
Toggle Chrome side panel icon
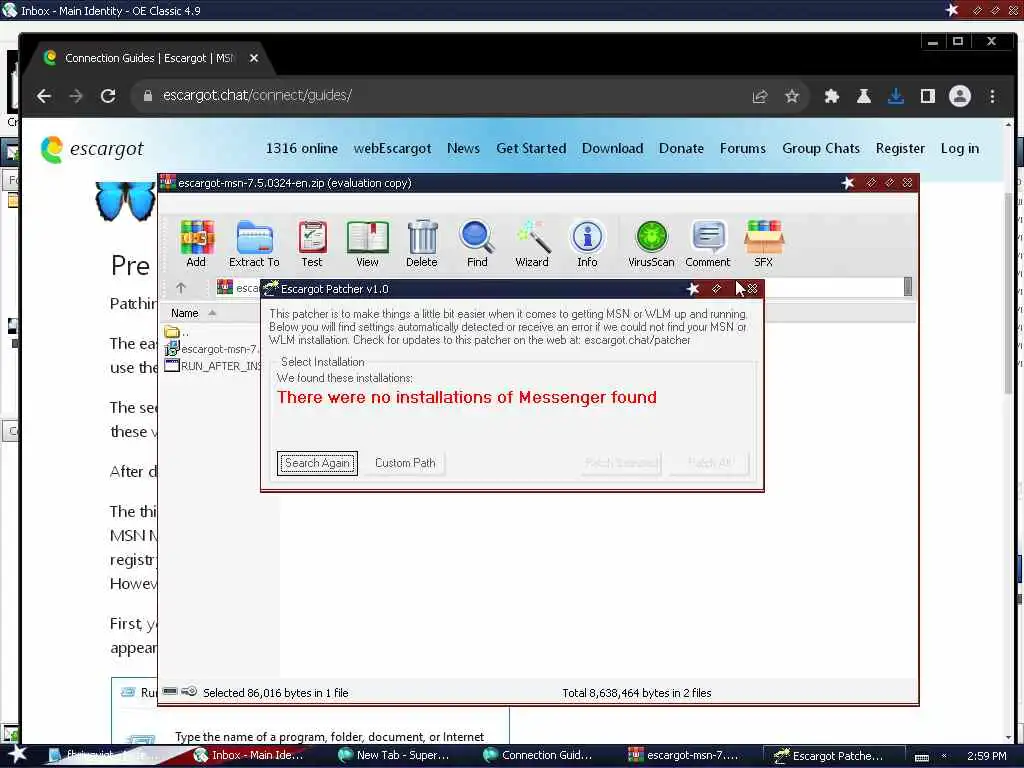pyautogui.click(x=927, y=97)
